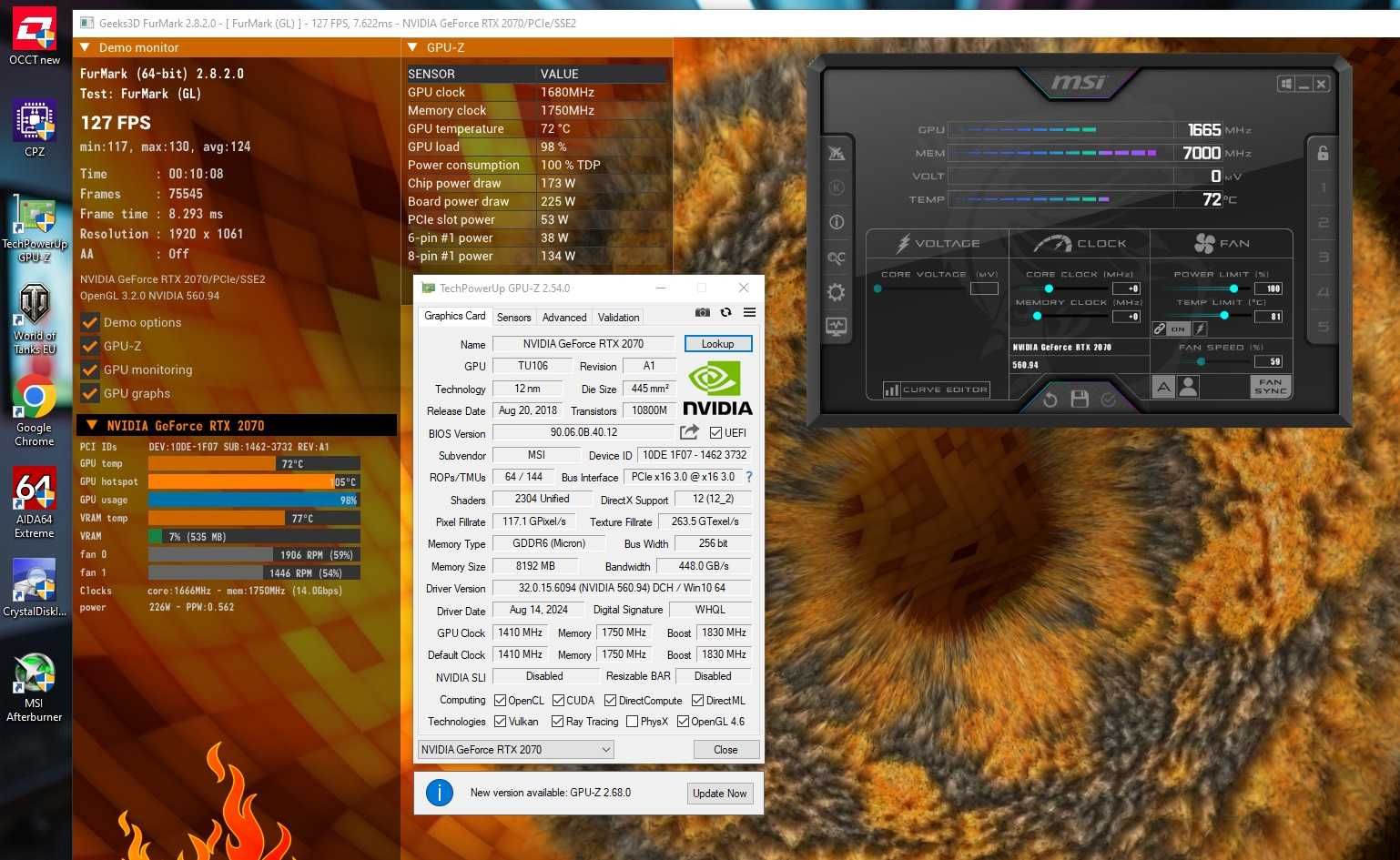Click the Update Now button
This screenshot has height=860, width=1400.
coord(720,794)
